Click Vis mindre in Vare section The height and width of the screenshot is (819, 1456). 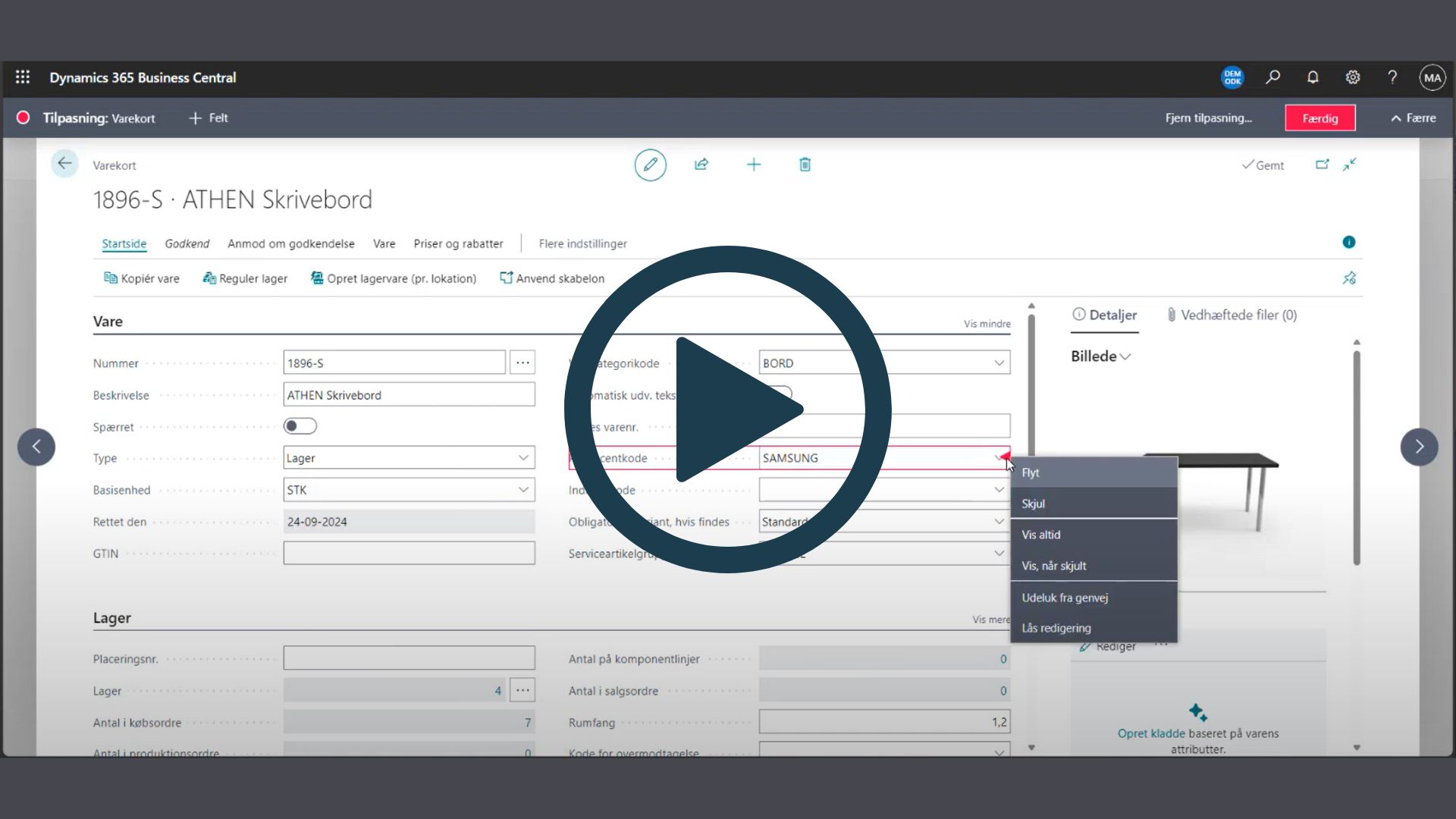click(987, 324)
